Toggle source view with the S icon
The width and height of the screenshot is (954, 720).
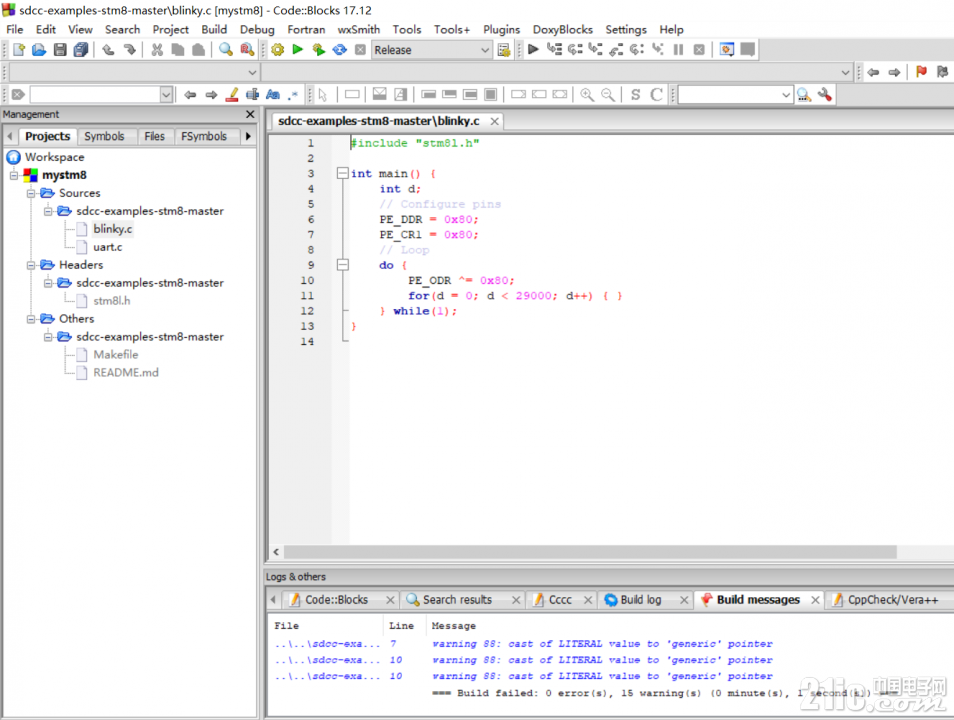tap(635, 94)
